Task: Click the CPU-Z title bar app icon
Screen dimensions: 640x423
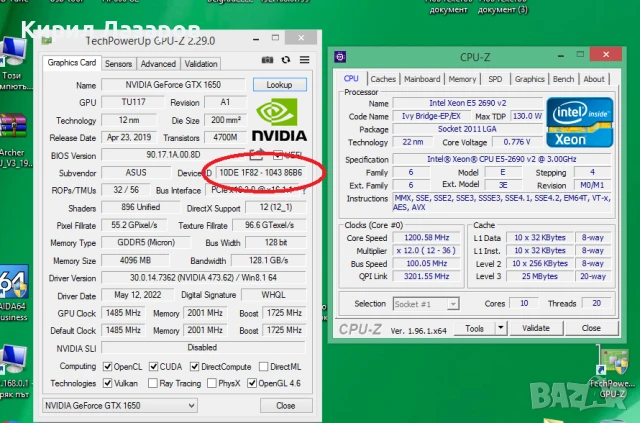Action: [340, 57]
